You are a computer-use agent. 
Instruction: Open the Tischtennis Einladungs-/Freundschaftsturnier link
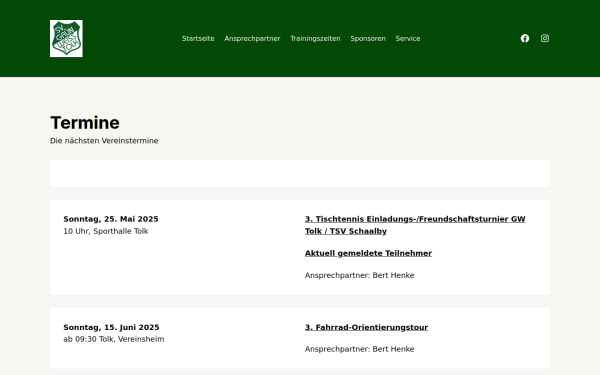415,225
